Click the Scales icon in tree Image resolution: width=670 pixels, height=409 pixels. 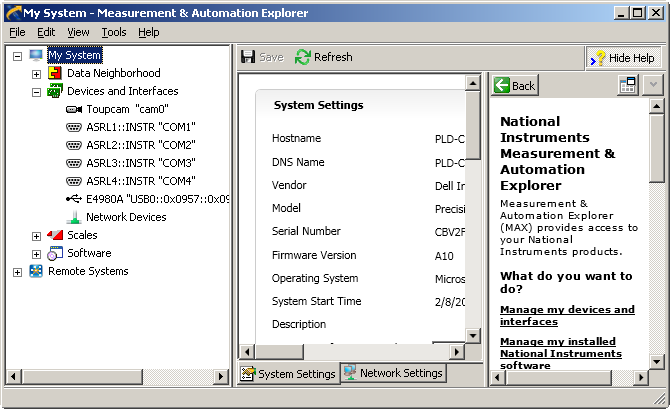[55, 235]
